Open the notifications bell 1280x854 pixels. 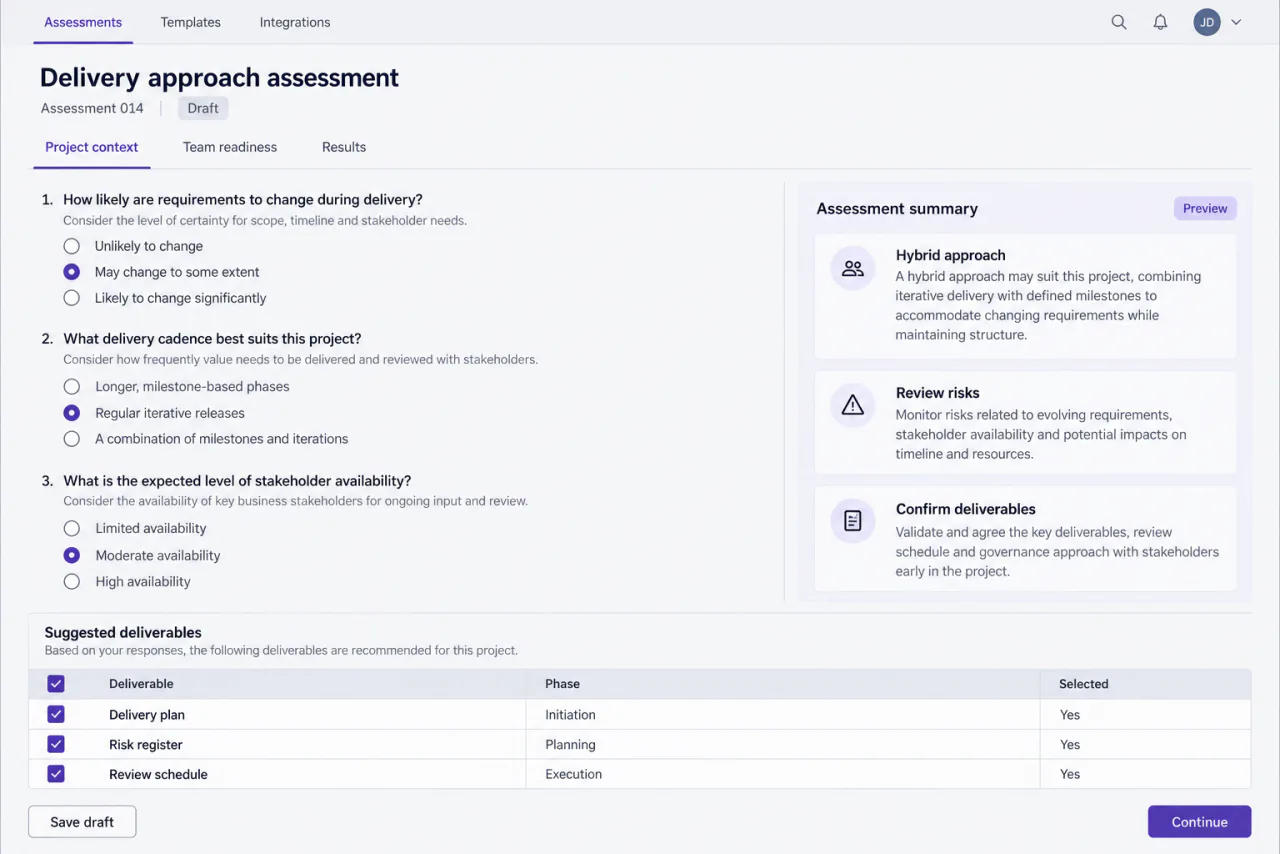(x=1160, y=22)
